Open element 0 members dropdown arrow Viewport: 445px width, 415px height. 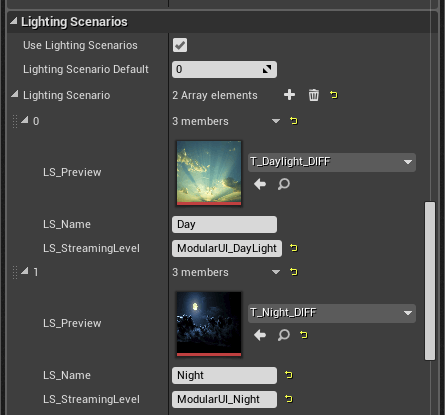click(x=276, y=121)
